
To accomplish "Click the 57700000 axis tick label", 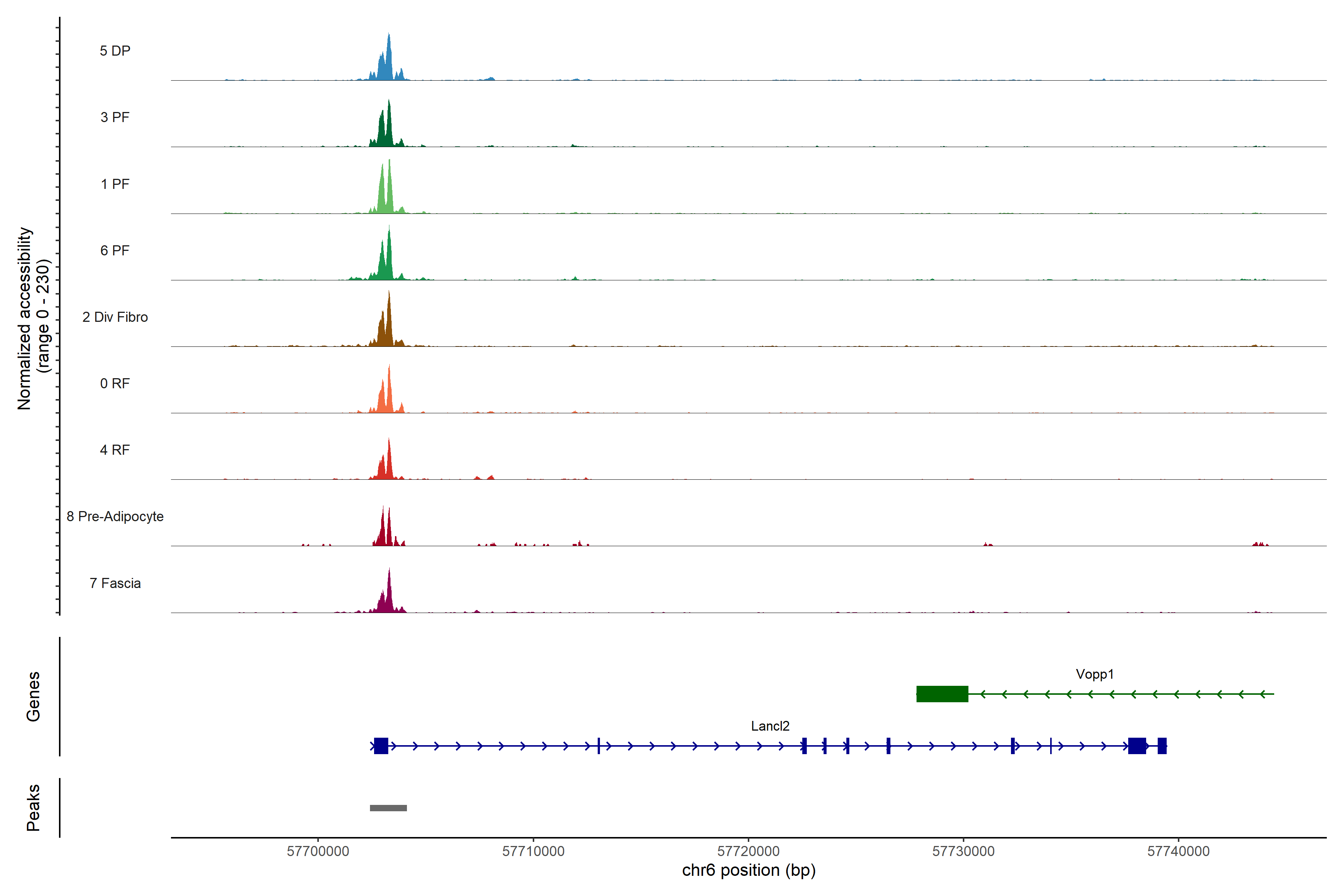I will click(318, 851).
